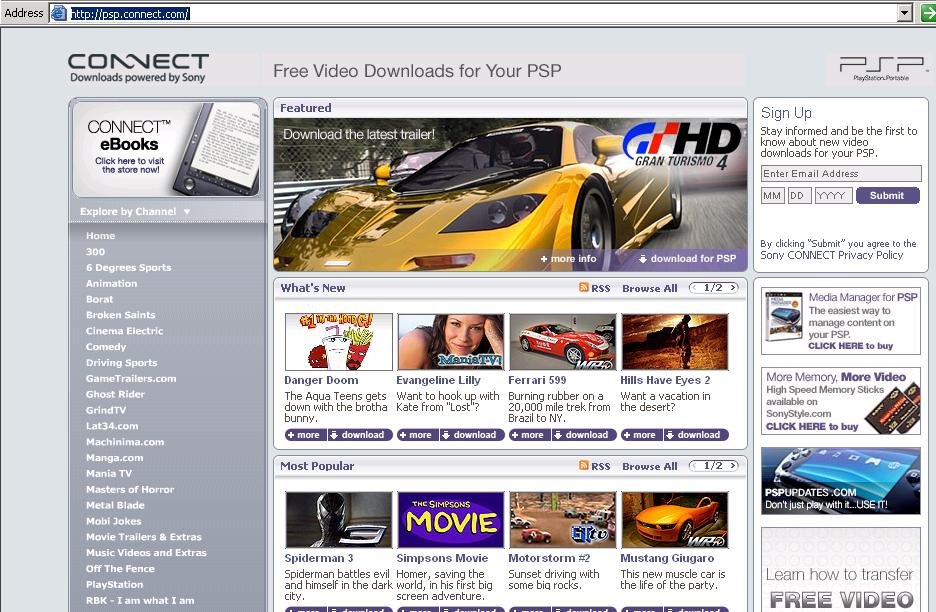Click the PSP PlayStation Portable logo
The width and height of the screenshot is (936, 612).
tap(881, 69)
